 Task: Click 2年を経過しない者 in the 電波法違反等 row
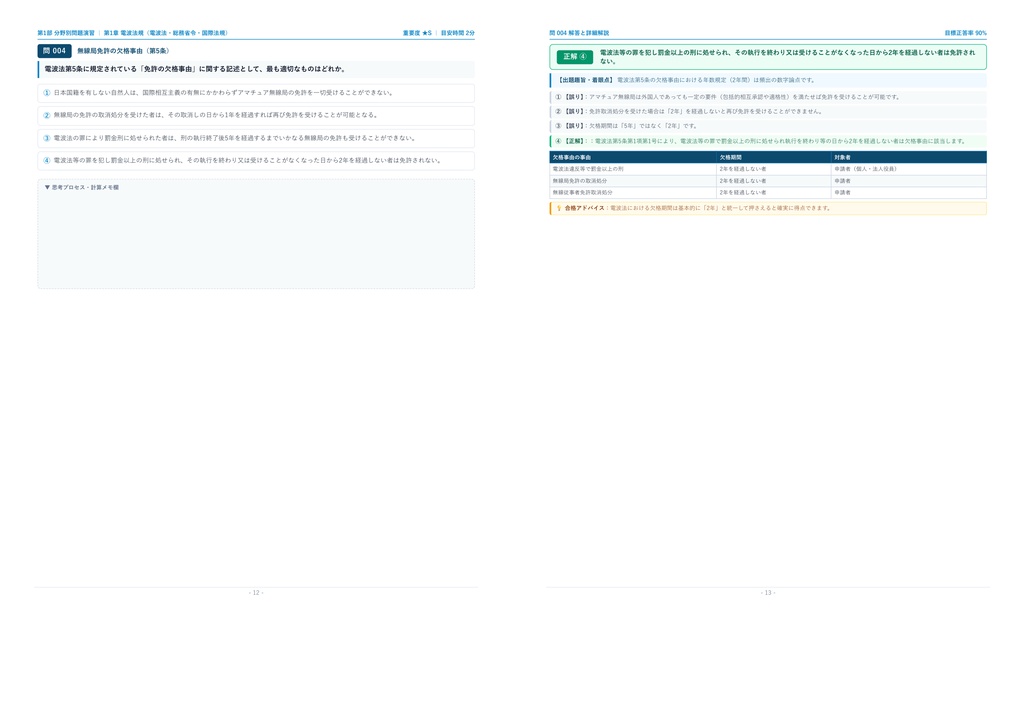(x=774, y=169)
